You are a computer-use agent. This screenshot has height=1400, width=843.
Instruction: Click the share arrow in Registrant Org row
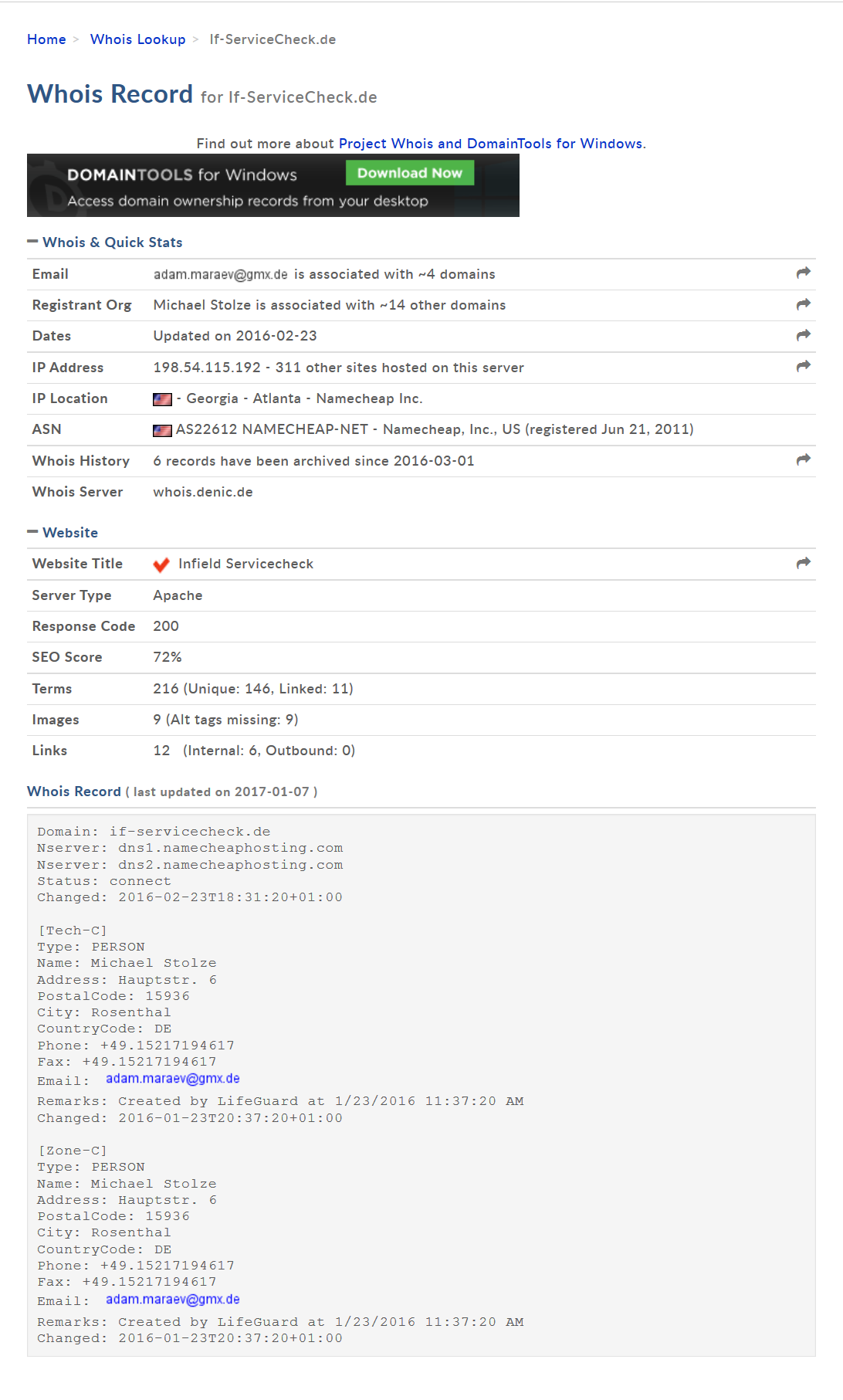point(804,304)
